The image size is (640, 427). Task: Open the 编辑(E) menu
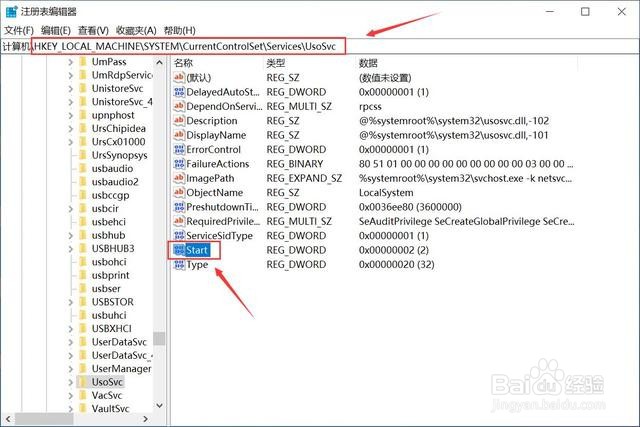coord(56,31)
